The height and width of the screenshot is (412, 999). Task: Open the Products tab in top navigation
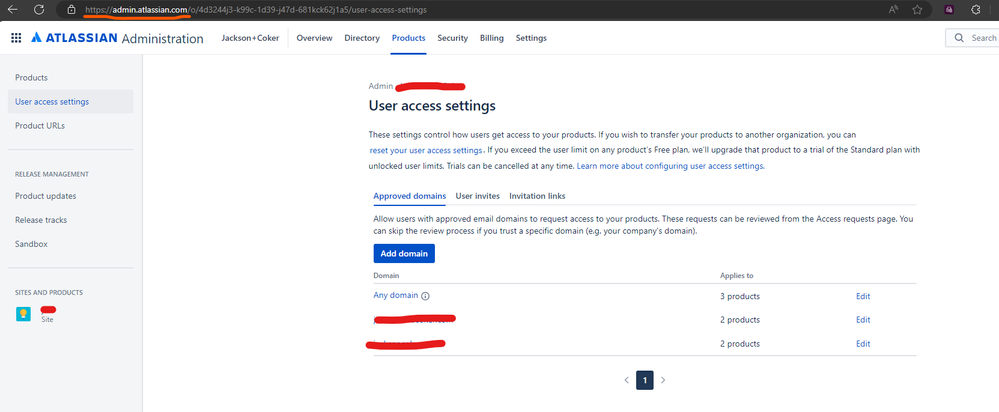408,38
